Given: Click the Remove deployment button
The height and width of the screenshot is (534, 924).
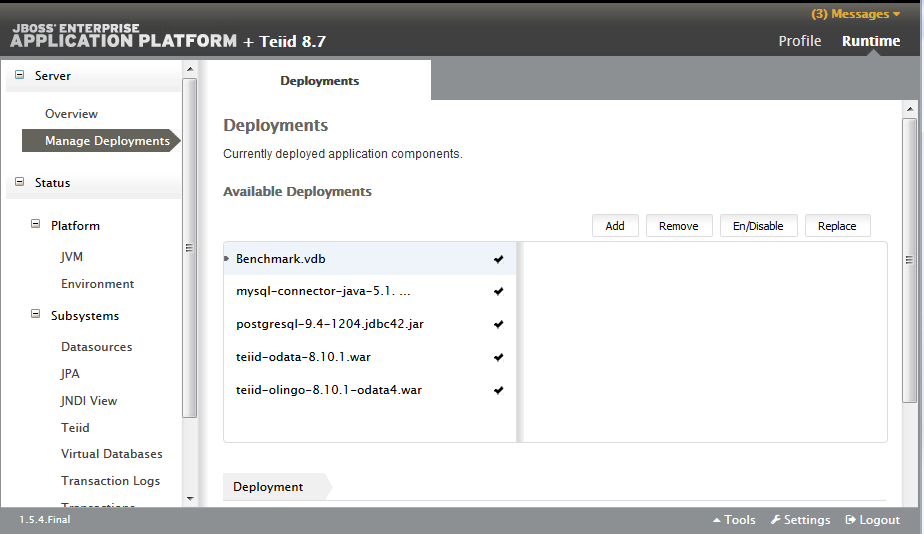Looking at the screenshot, I should pos(679,226).
